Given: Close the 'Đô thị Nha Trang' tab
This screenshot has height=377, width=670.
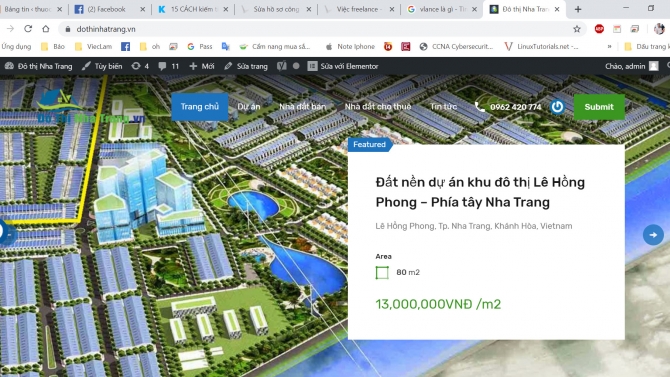Looking at the screenshot, I should point(557,9).
